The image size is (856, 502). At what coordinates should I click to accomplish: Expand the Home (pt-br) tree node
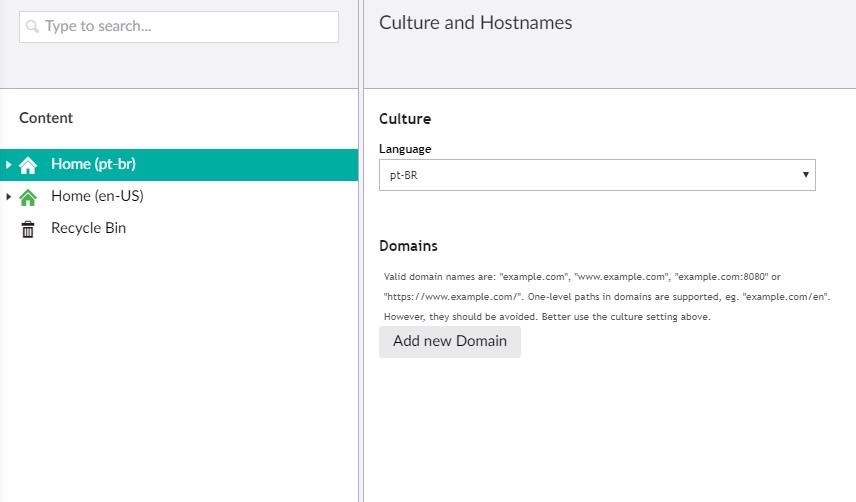[9, 164]
